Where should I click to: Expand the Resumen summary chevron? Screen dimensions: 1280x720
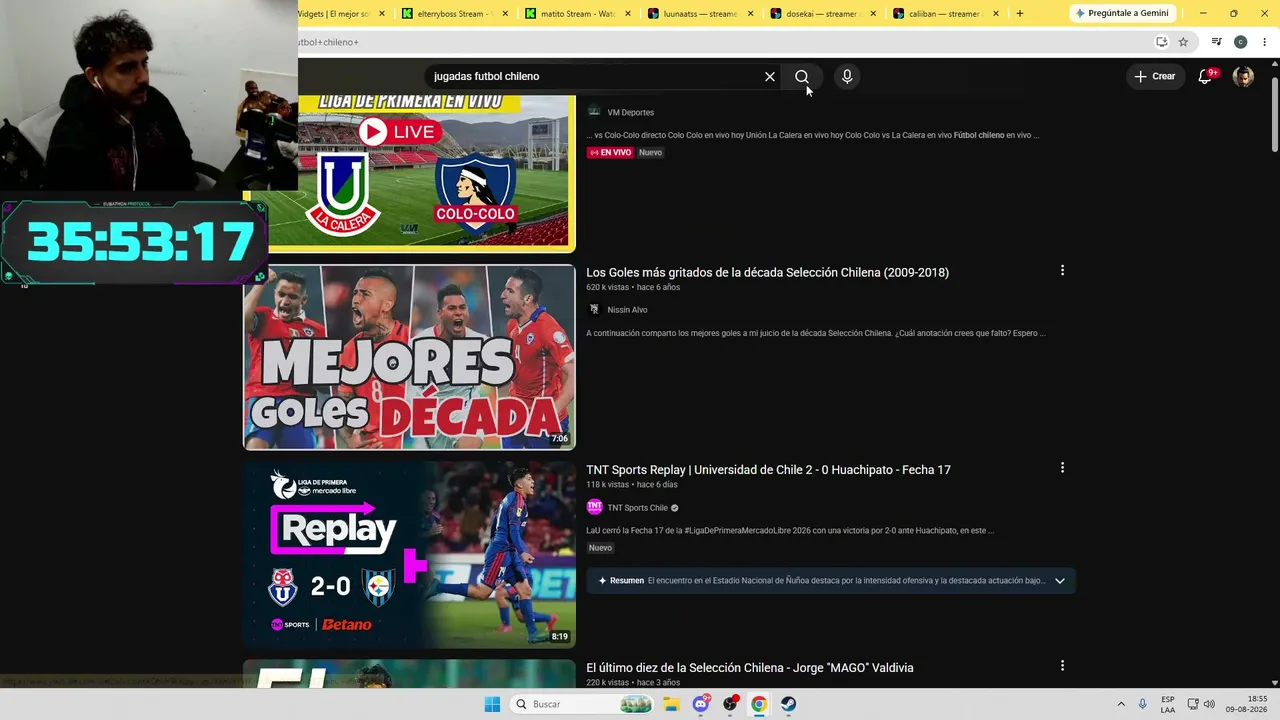[x=1060, y=581]
